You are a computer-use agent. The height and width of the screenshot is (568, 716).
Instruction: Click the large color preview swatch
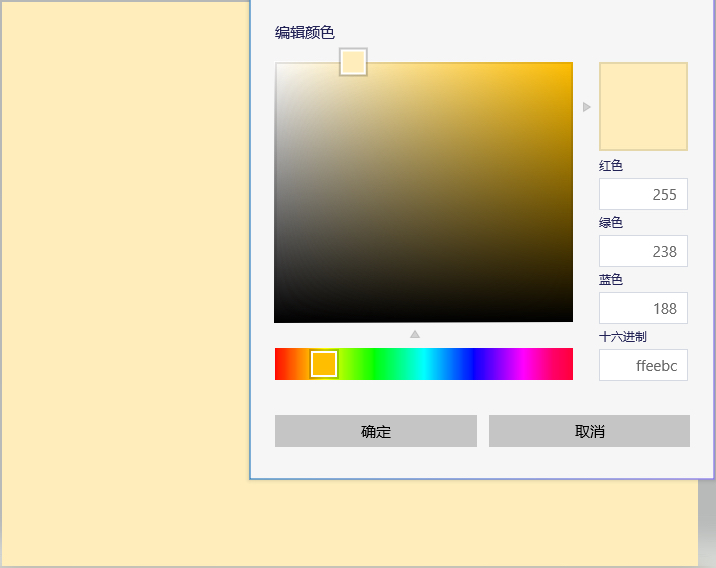click(x=643, y=106)
